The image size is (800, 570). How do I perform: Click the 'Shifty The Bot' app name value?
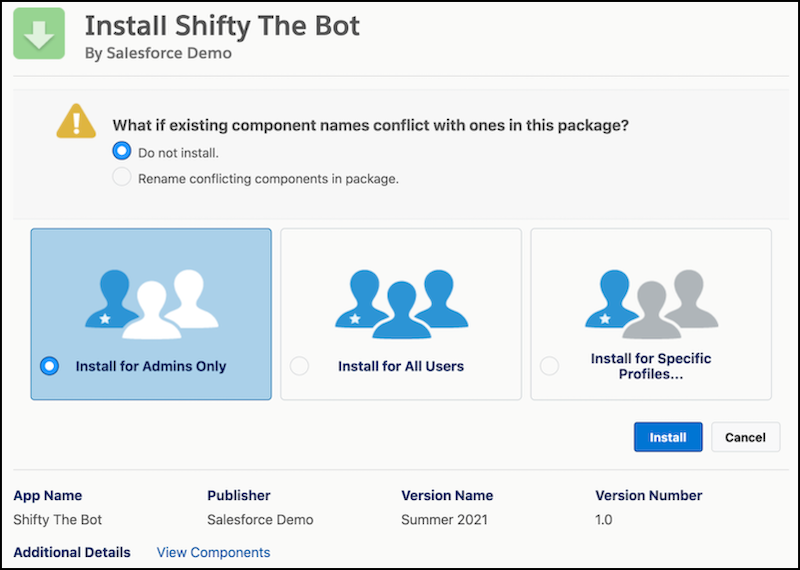coord(58,519)
